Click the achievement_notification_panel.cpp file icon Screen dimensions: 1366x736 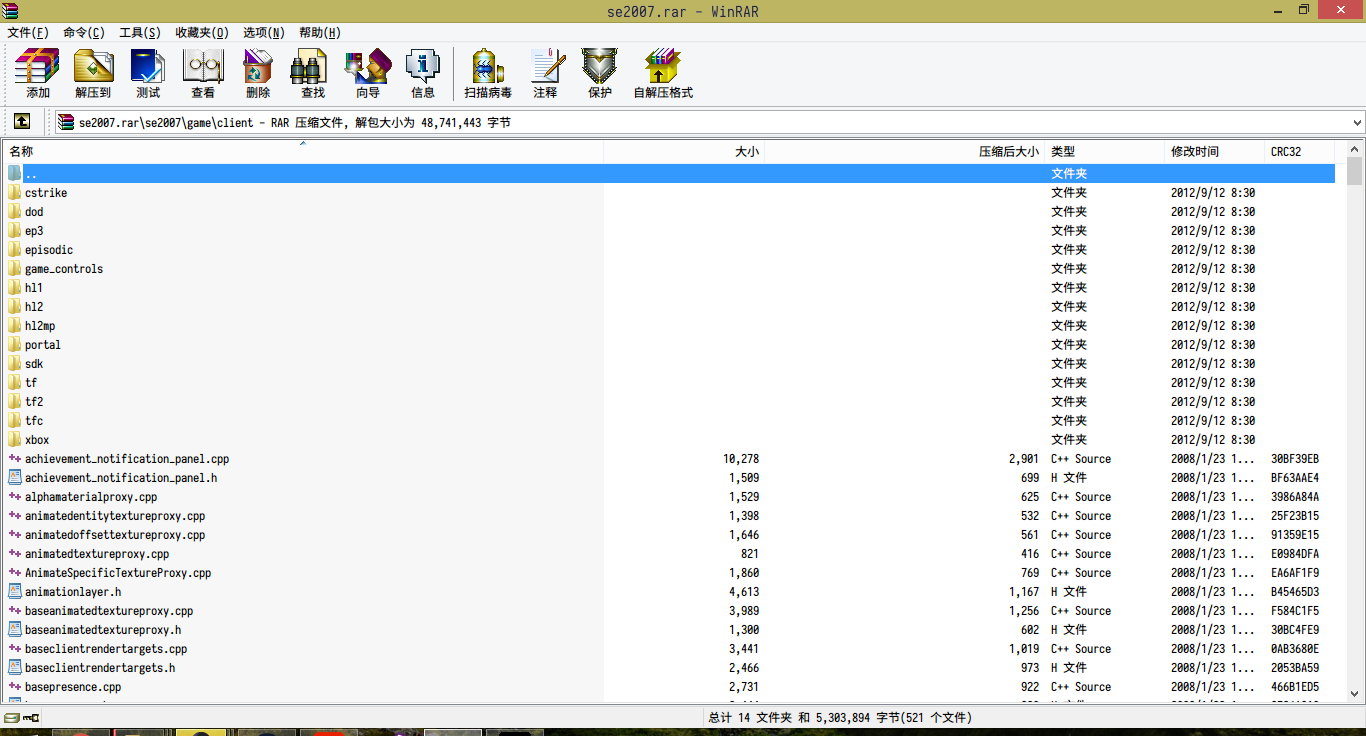14,459
